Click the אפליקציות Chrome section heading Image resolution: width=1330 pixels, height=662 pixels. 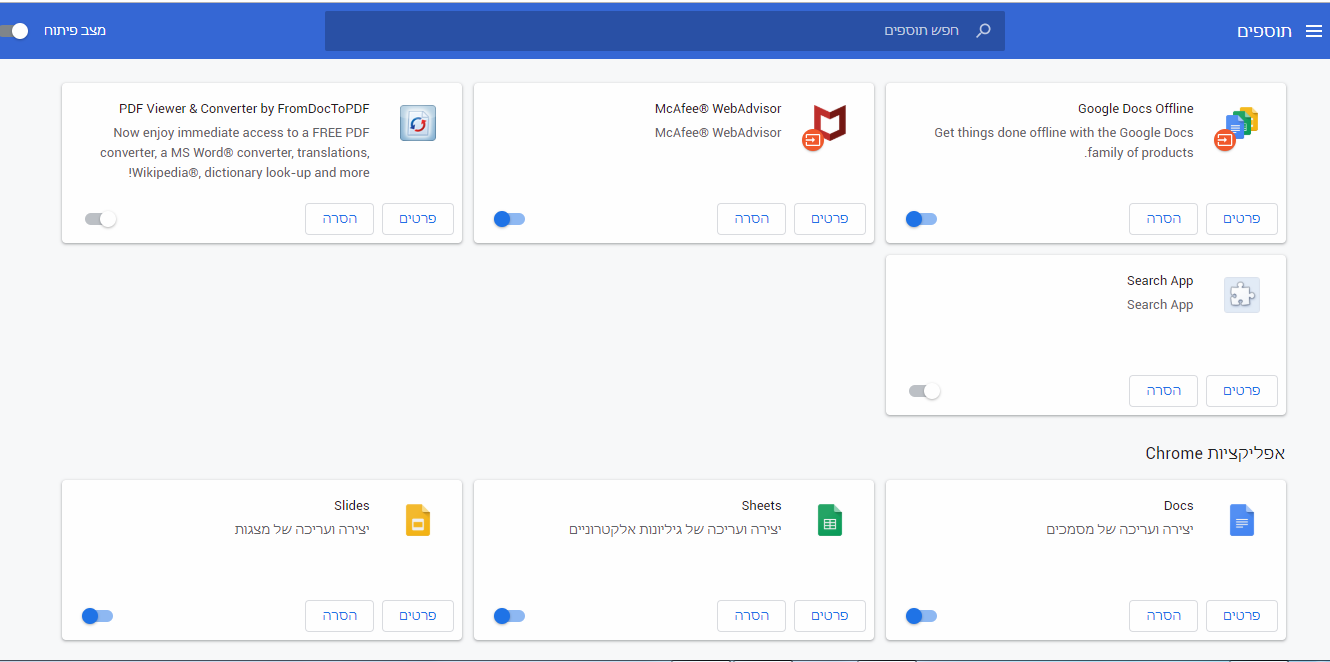coord(1215,453)
